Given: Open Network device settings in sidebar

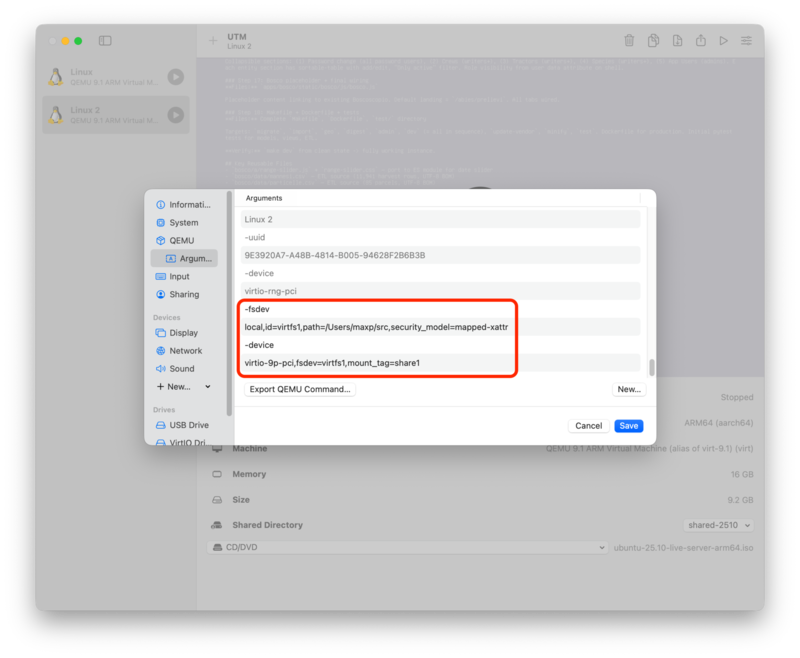Looking at the screenshot, I should [187, 350].
